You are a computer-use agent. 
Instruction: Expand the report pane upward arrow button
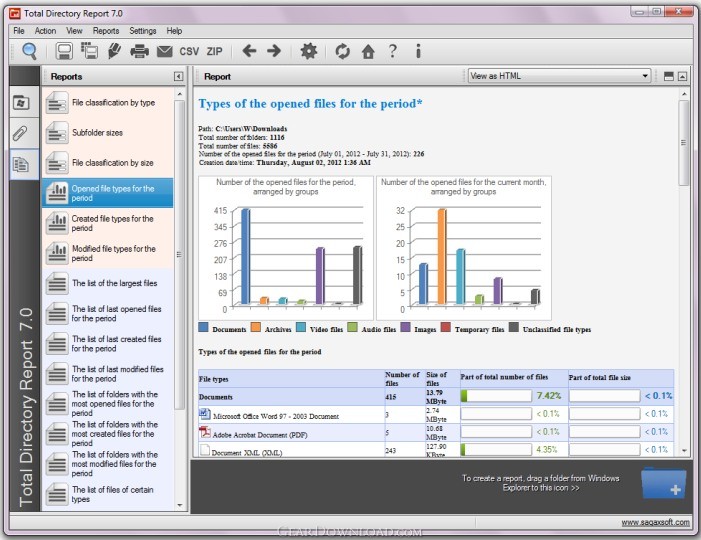[682, 76]
